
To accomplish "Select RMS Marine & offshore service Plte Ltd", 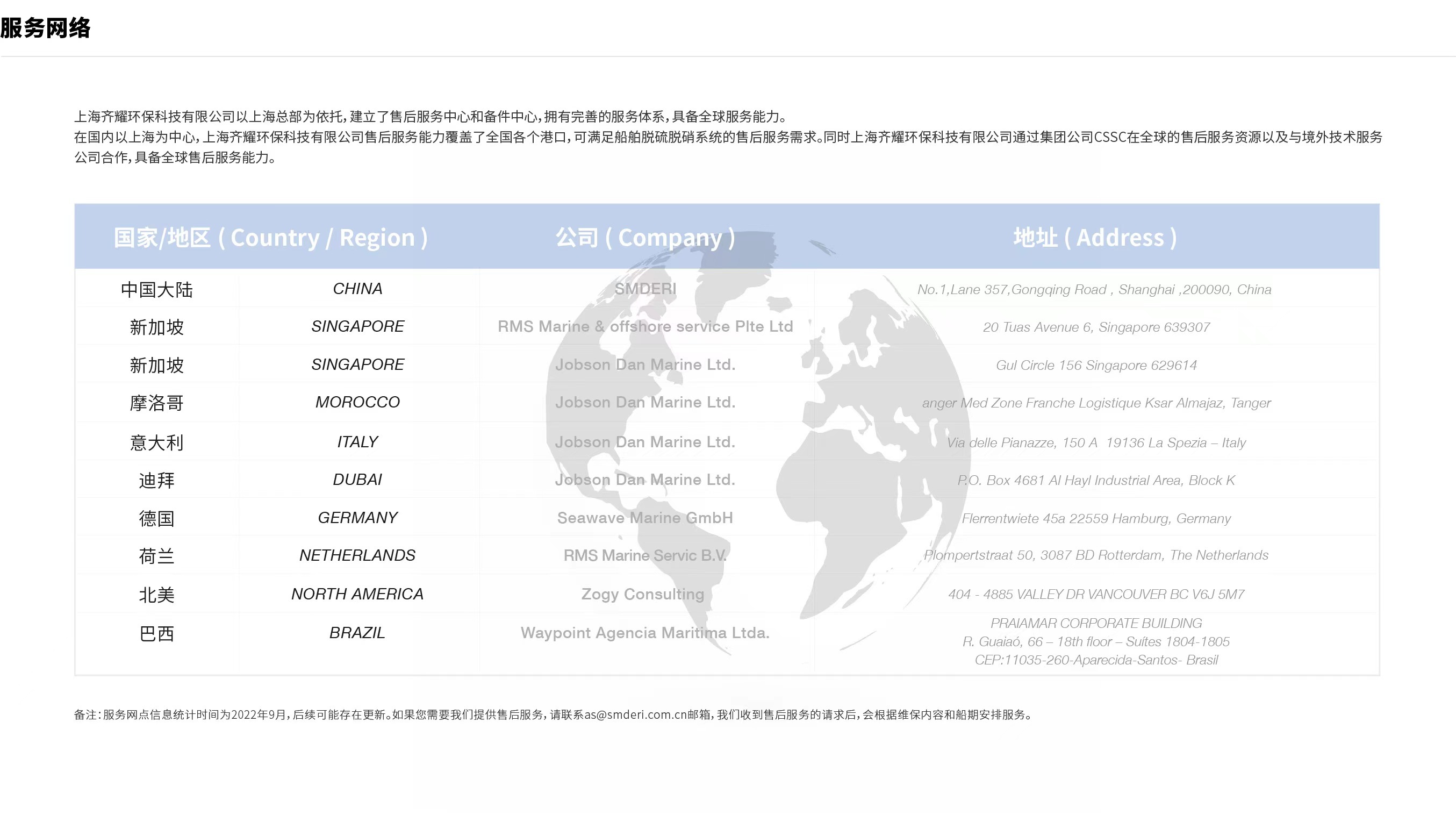I will (x=645, y=326).
